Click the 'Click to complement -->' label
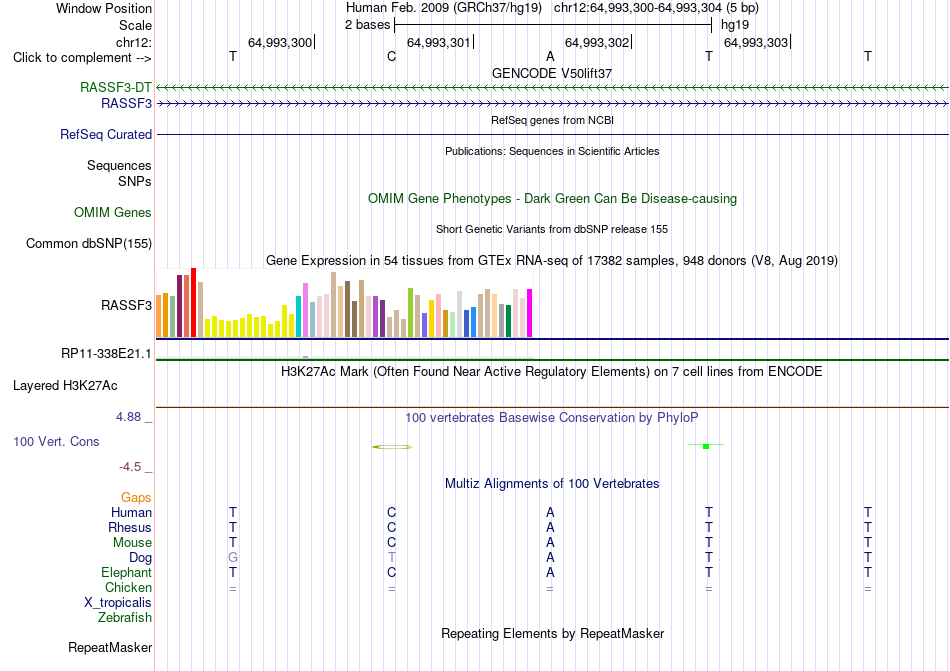 82,58
